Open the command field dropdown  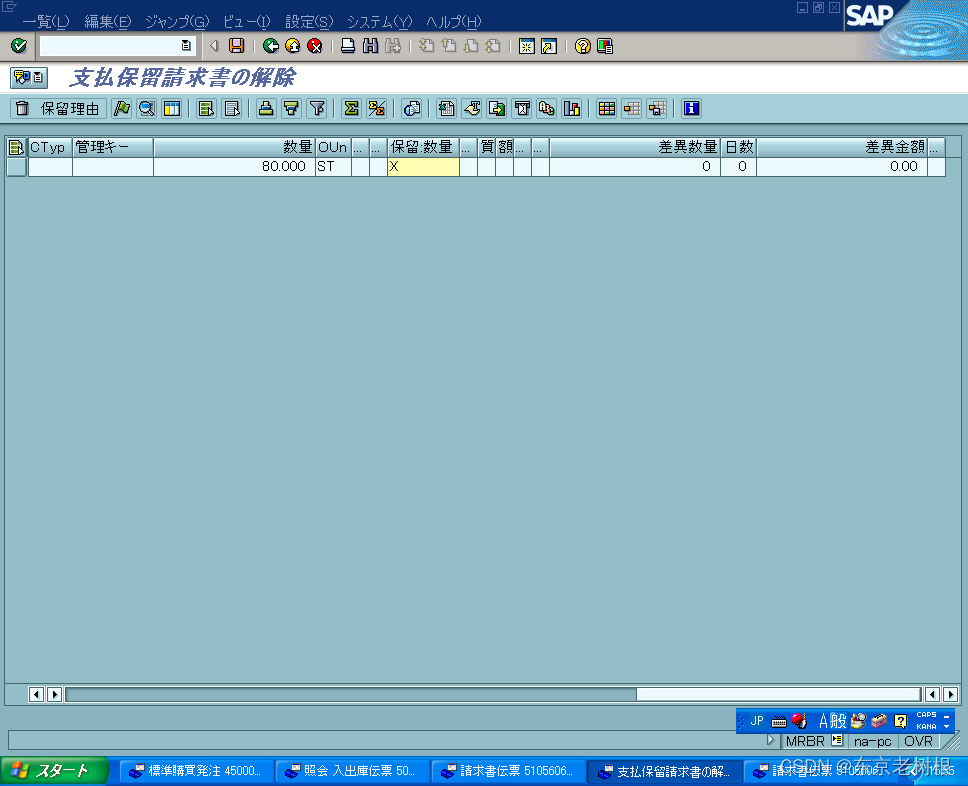[186, 45]
